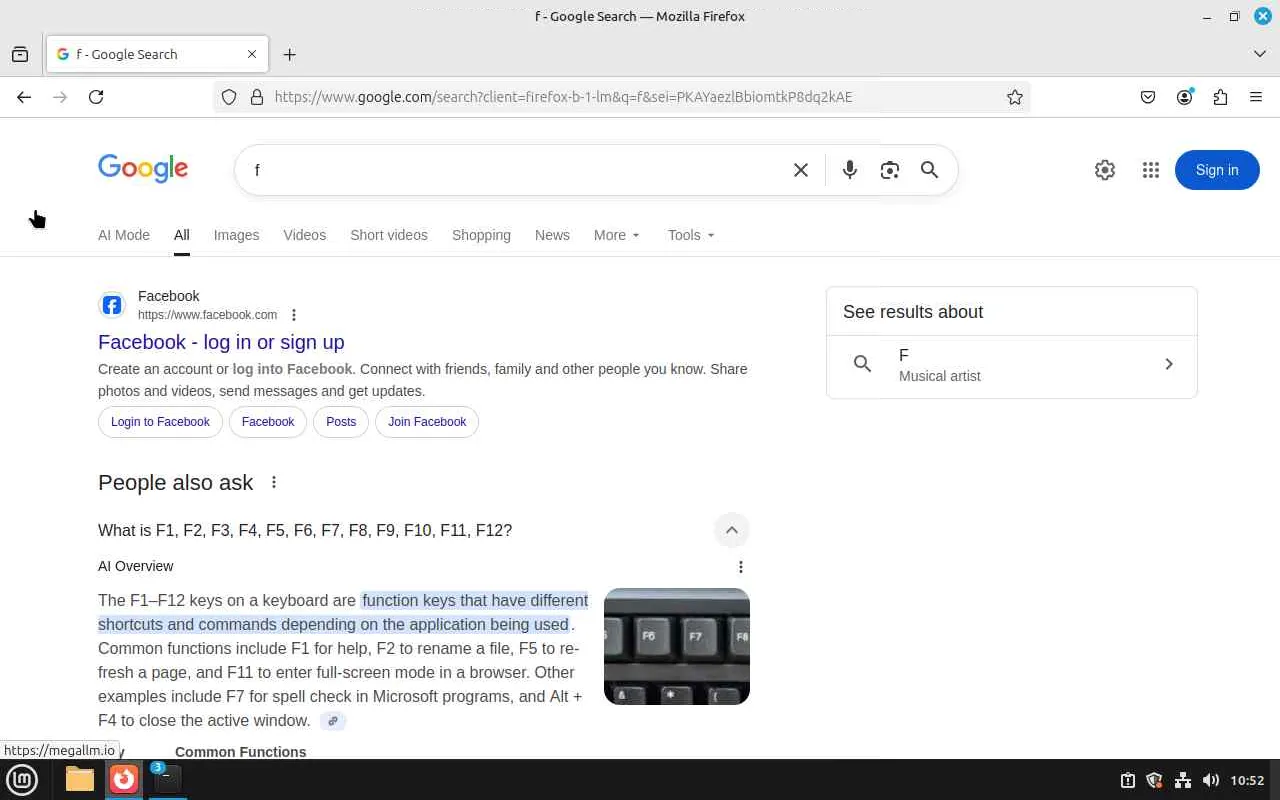Open the volume control in tray
This screenshot has height=800, width=1280.
(1211, 780)
